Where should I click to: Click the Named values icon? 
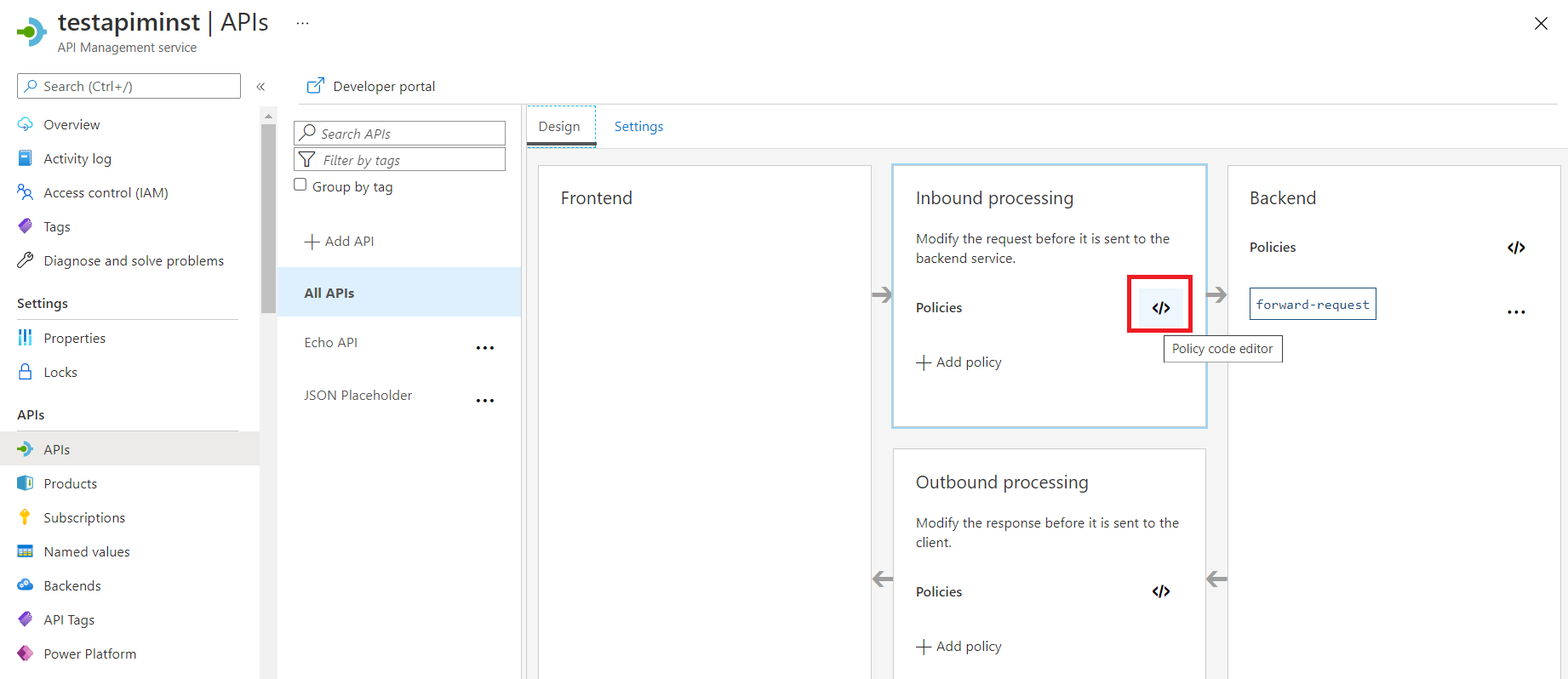[x=26, y=551]
